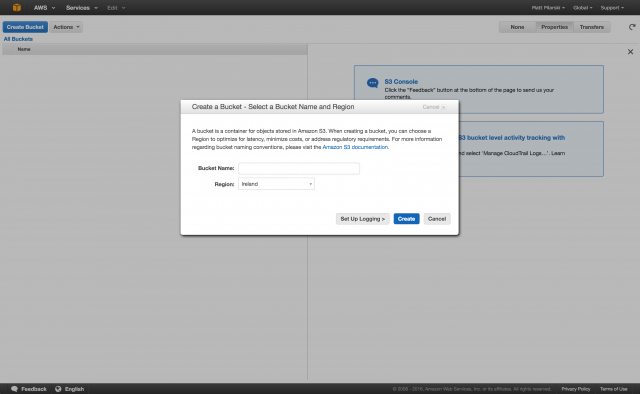Select the Transfers view tab
Screen dimensions: 640x394
591,27
